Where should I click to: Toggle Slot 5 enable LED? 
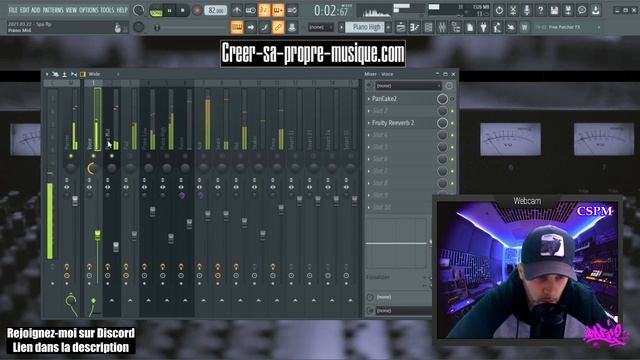pos(452,147)
